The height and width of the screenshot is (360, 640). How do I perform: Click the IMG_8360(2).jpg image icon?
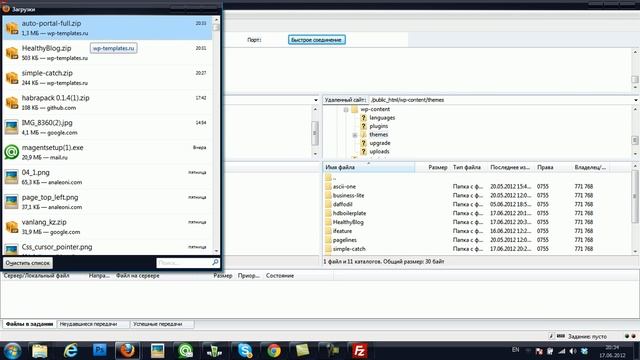pyautogui.click(x=12, y=128)
